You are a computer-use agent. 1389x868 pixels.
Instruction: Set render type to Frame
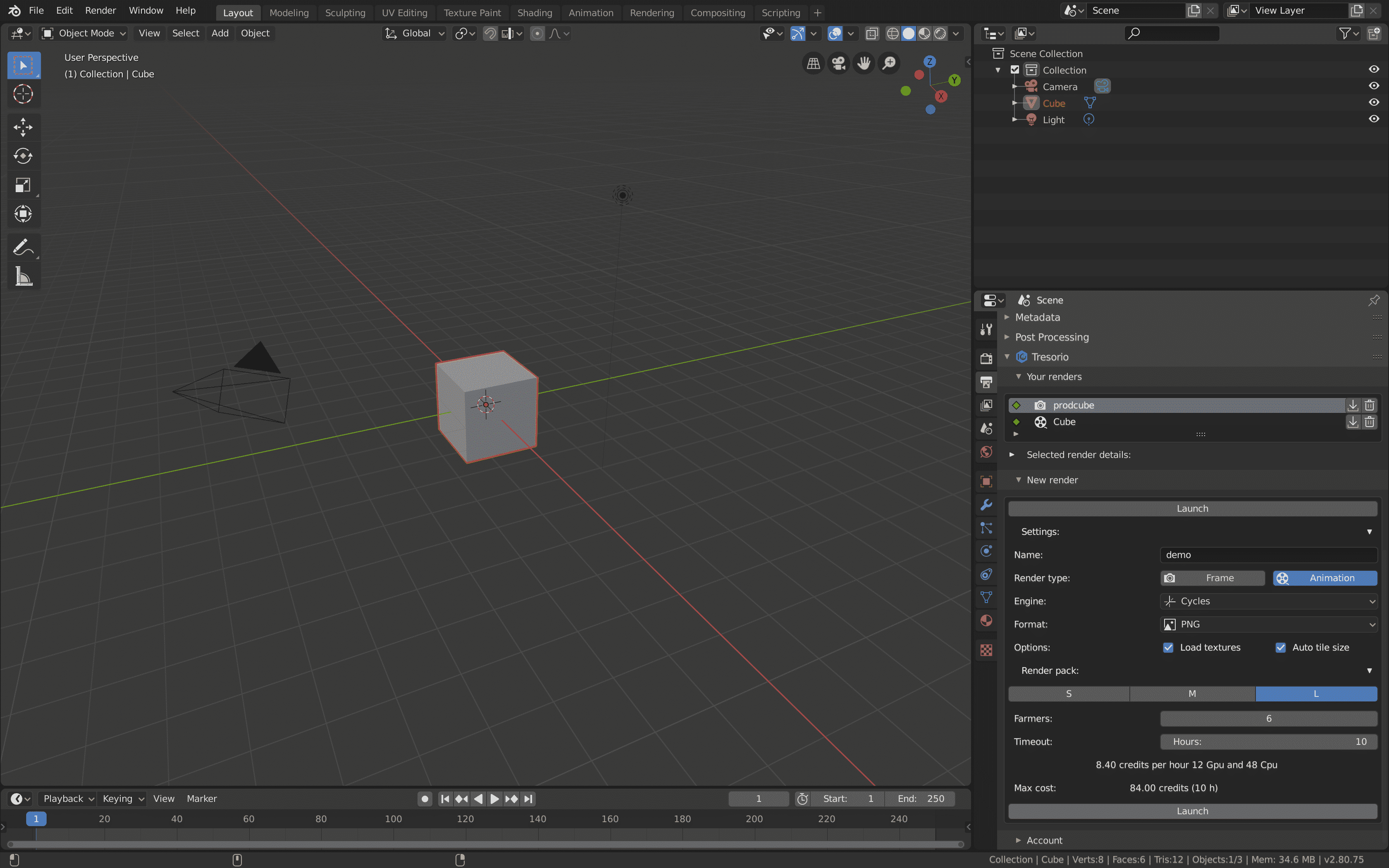tap(1212, 578)
